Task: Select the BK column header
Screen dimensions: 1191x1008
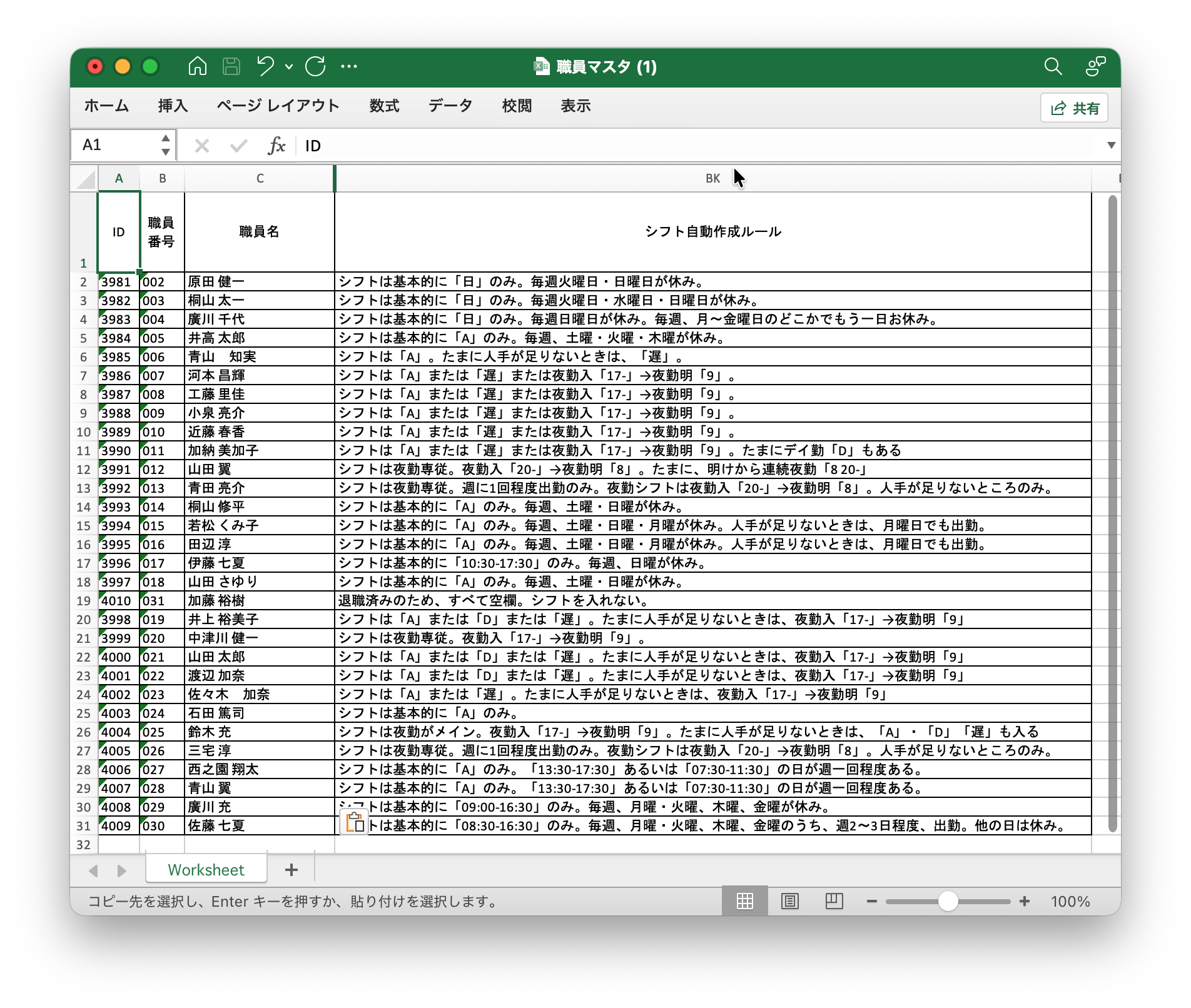Action: coord(712,179)
